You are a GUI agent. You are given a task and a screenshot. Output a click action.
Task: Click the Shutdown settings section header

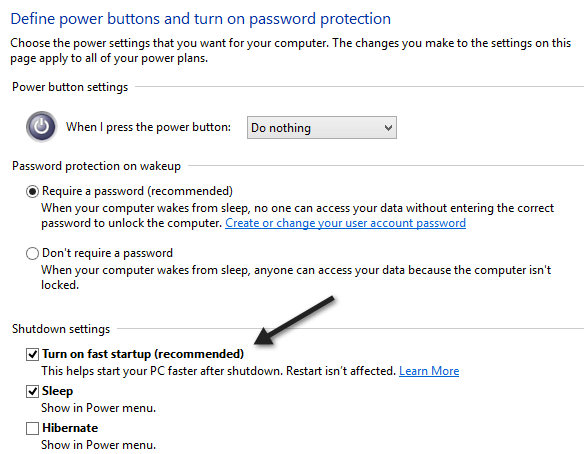pyautogui.click(x=61, y=329)
